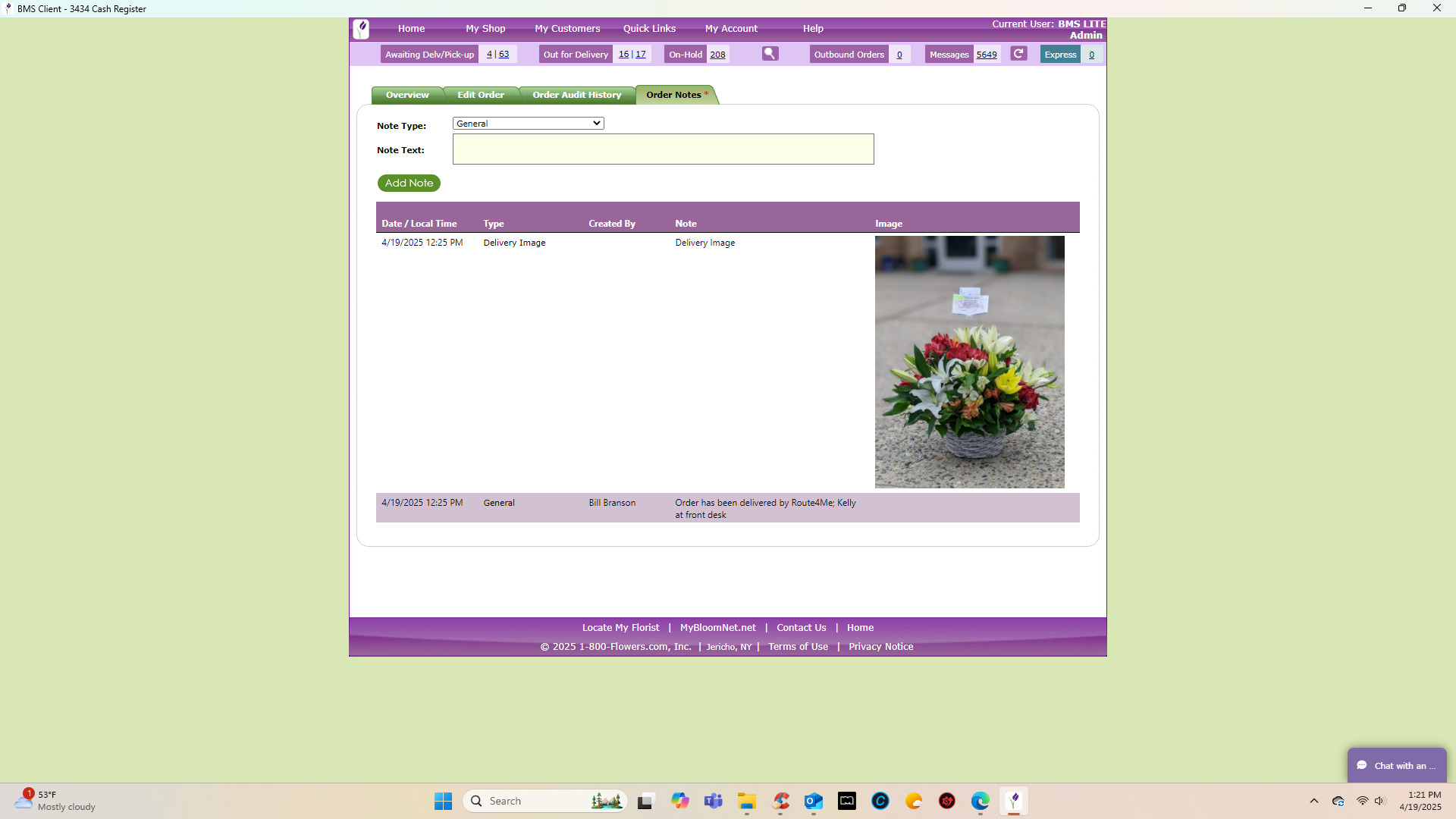Switch to the Edit Order tab
The image size is (1456, 819).
(480, 95)
